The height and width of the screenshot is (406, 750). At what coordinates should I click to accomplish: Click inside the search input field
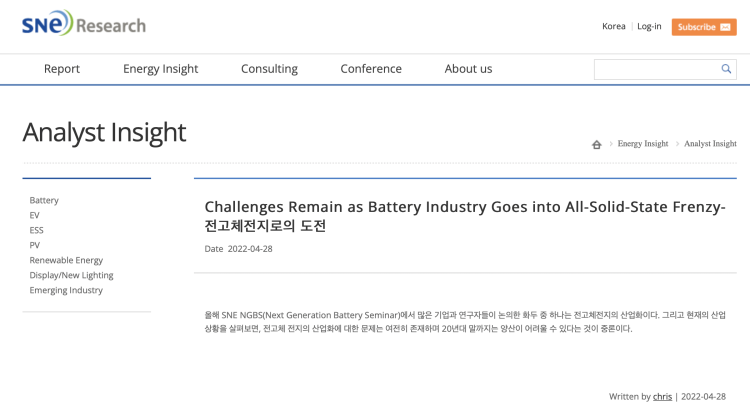coord(655,69)
